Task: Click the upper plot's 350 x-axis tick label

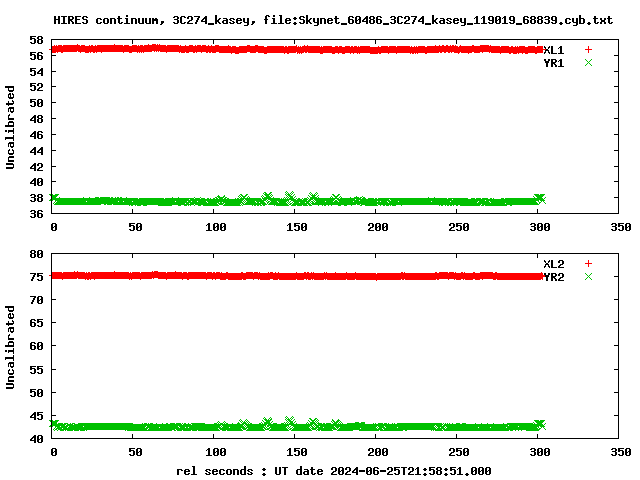Action: click(x=621, y=227)
